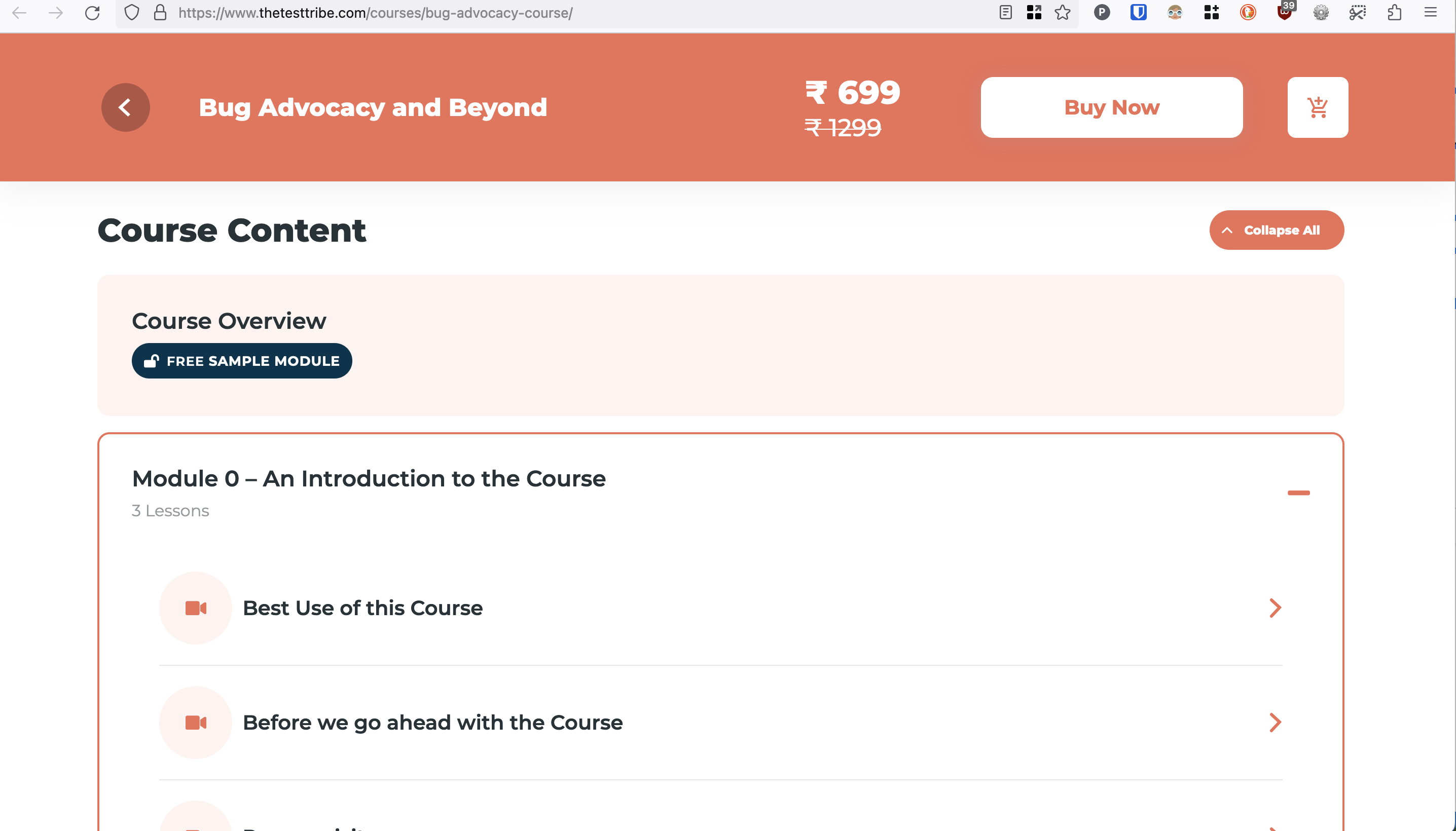Open the Firefox hamburger menu
Screen dimensions: 1456x831
click(1430, 13)
